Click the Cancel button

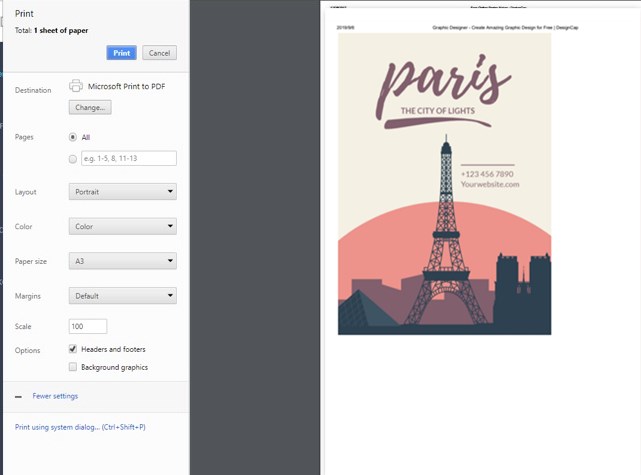pyautogui.click(x=159, y=53)
